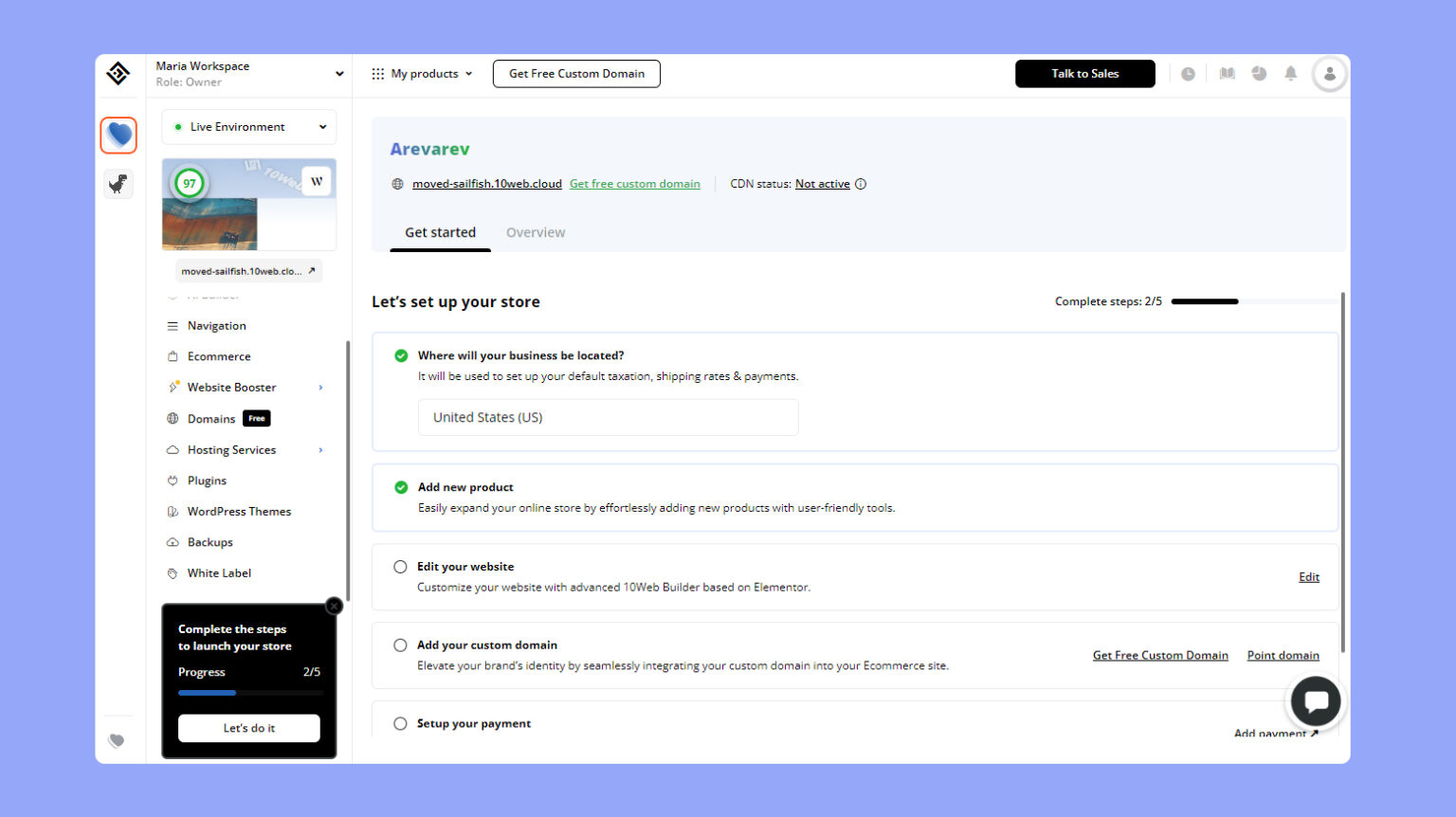Click the Point domain link
The height and width of the screenshot is (817, 1456).
[1283, 655]
